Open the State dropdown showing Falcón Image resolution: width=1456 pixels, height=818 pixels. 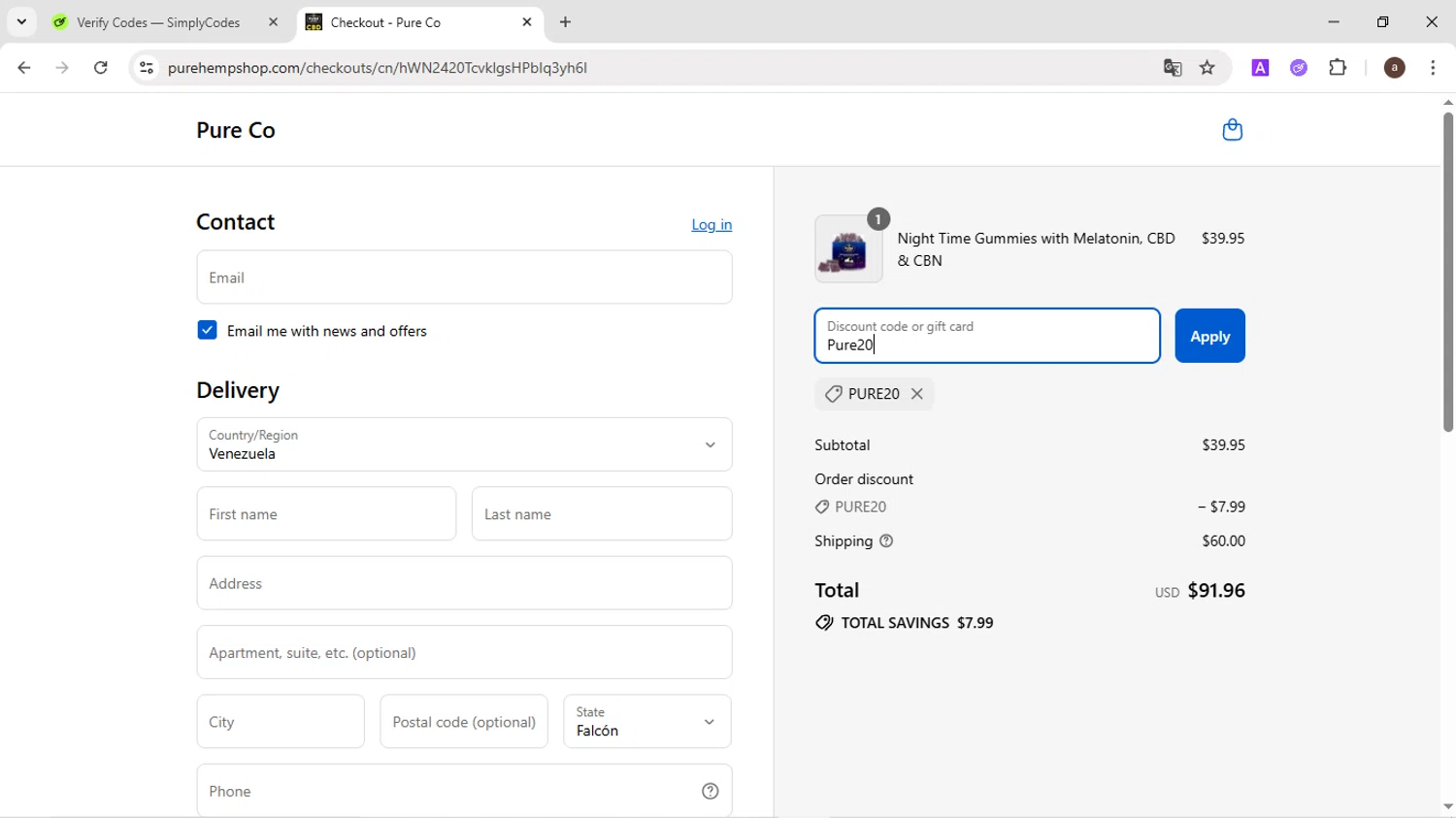(646, 722)
